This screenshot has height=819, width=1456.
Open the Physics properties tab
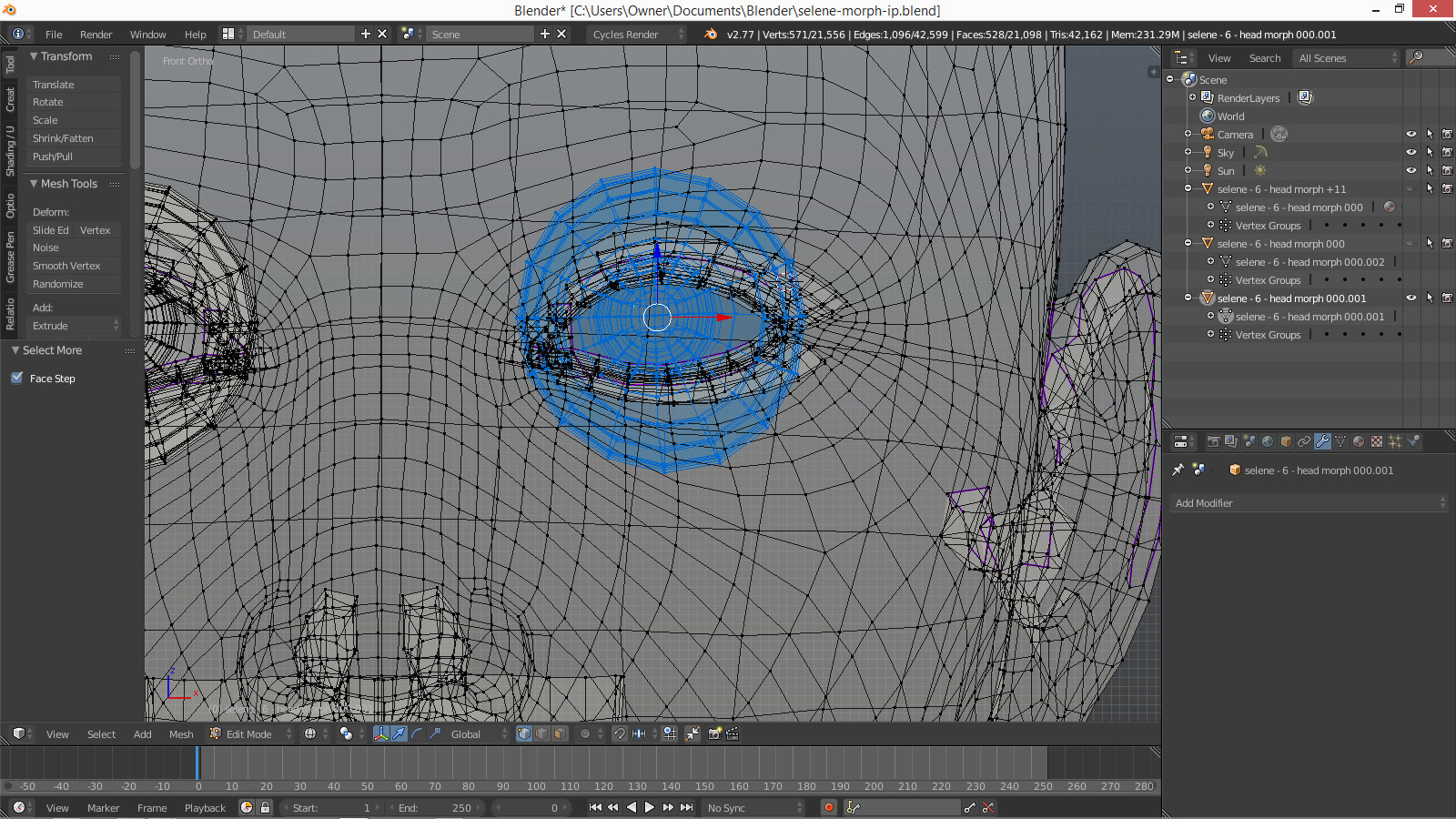(1413, 441)
